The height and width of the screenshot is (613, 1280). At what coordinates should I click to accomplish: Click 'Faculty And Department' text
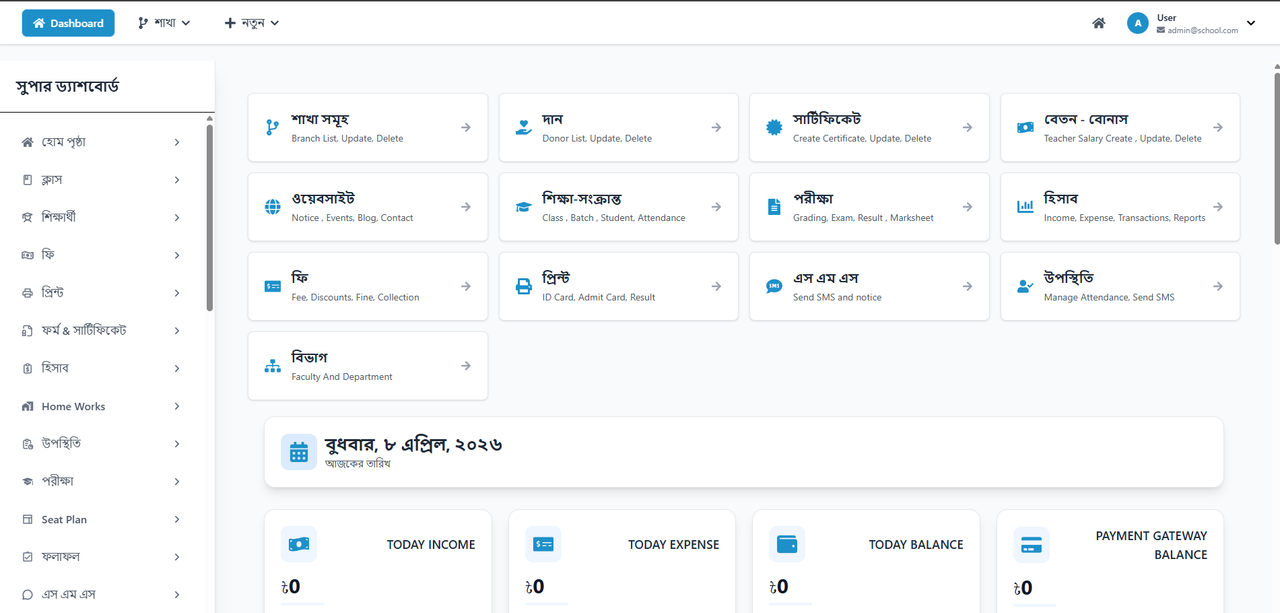342,377
